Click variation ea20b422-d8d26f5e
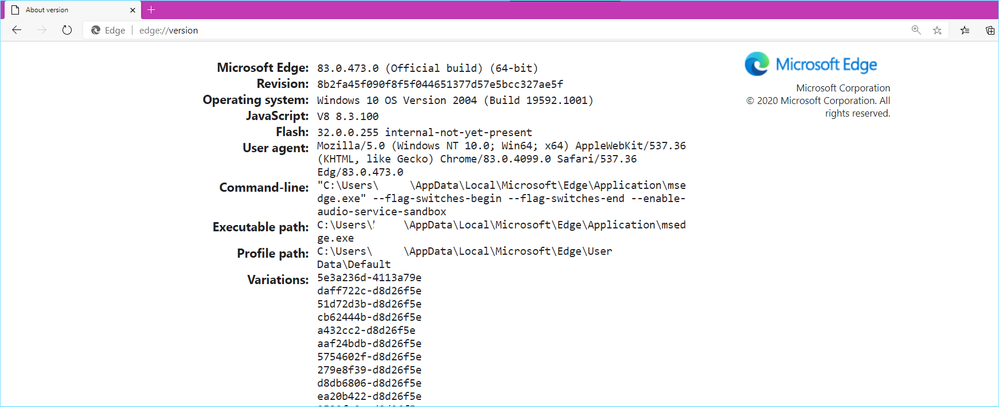The image size is (999, 407). pyautogui.click(x=369, y=397)
